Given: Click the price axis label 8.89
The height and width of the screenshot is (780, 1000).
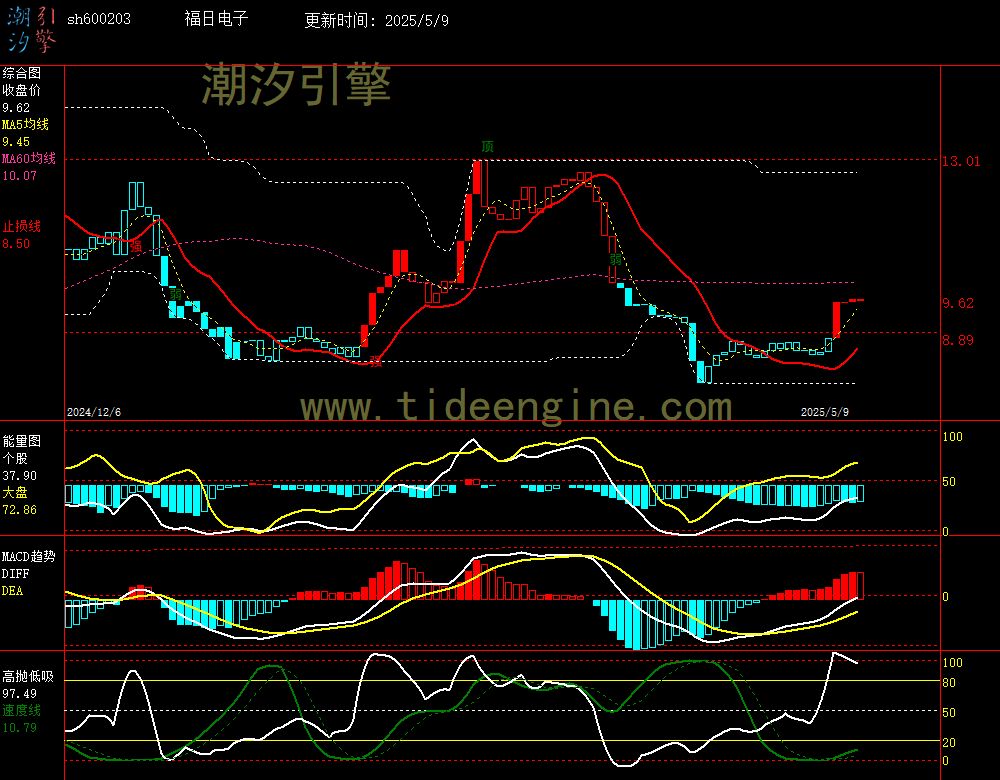Looking at the screenshot, I should (x=958, y=340).
